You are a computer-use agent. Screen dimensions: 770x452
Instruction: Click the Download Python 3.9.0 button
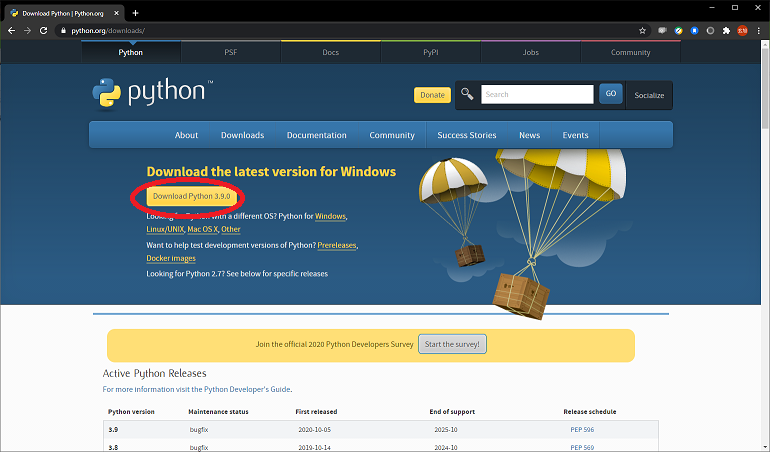coord(192,196)
